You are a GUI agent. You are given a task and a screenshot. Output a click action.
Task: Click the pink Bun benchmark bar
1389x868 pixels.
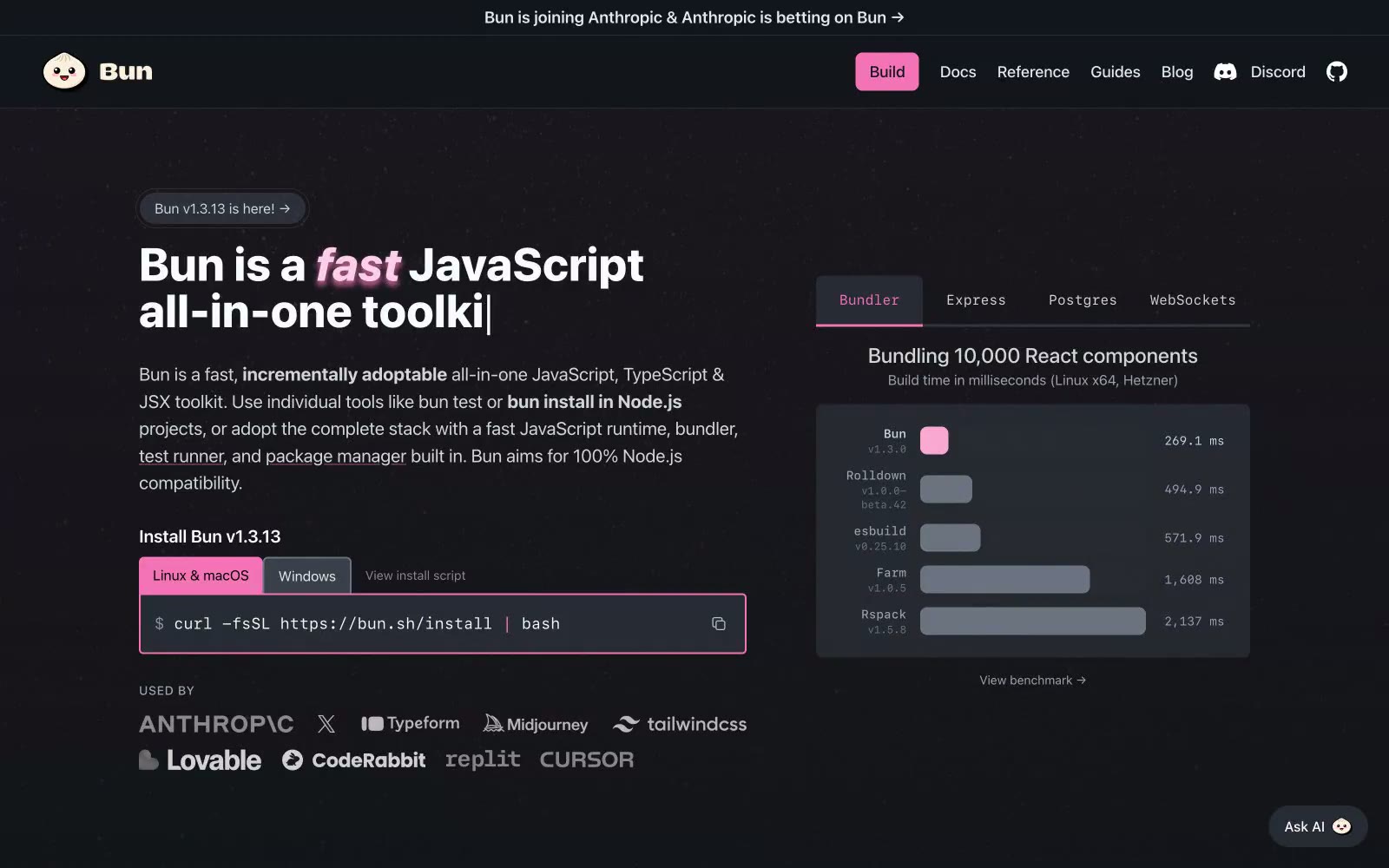(934, 441)
